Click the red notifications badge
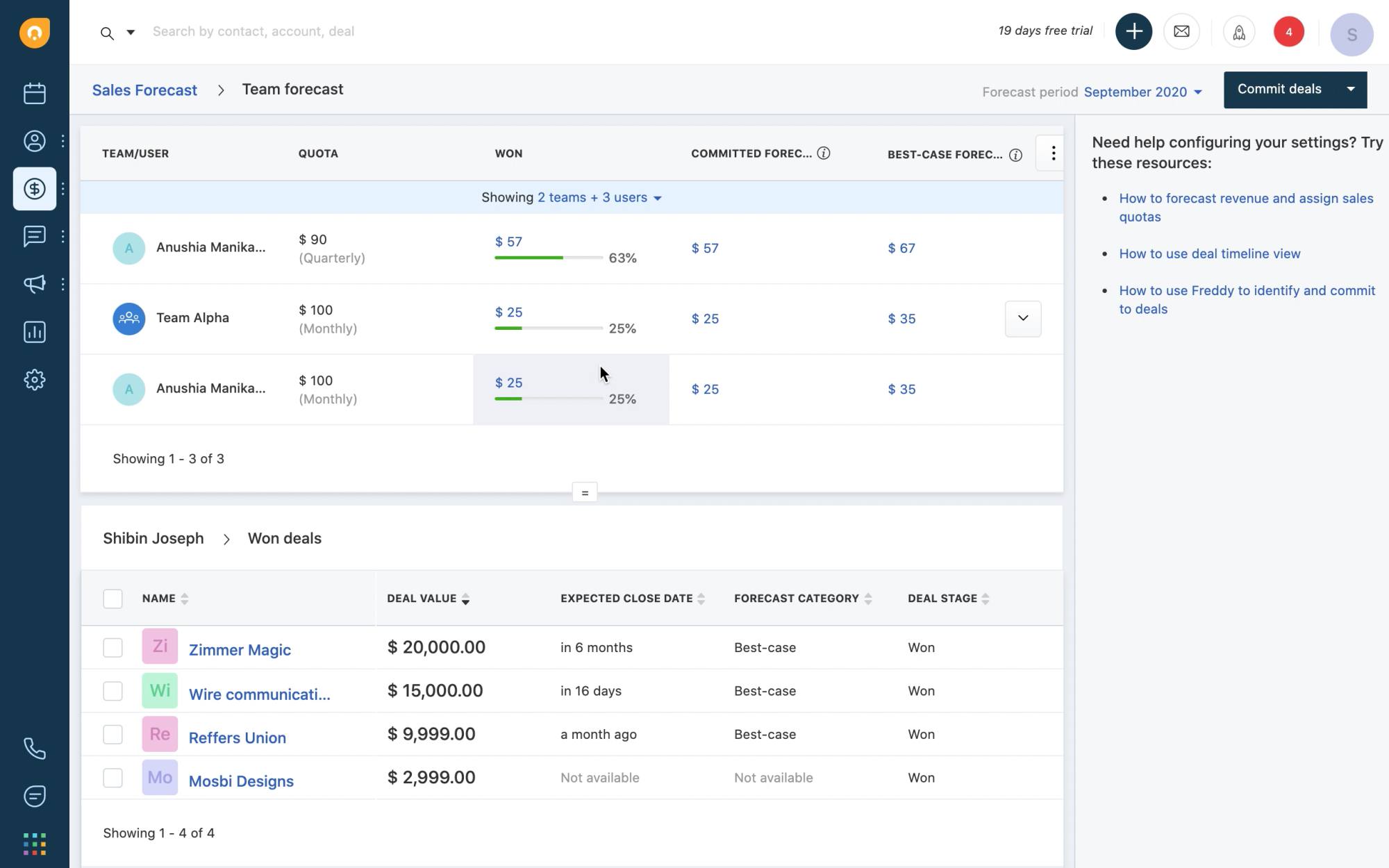This screenshot has height=868, width=1389. (x=1288, y=32)
